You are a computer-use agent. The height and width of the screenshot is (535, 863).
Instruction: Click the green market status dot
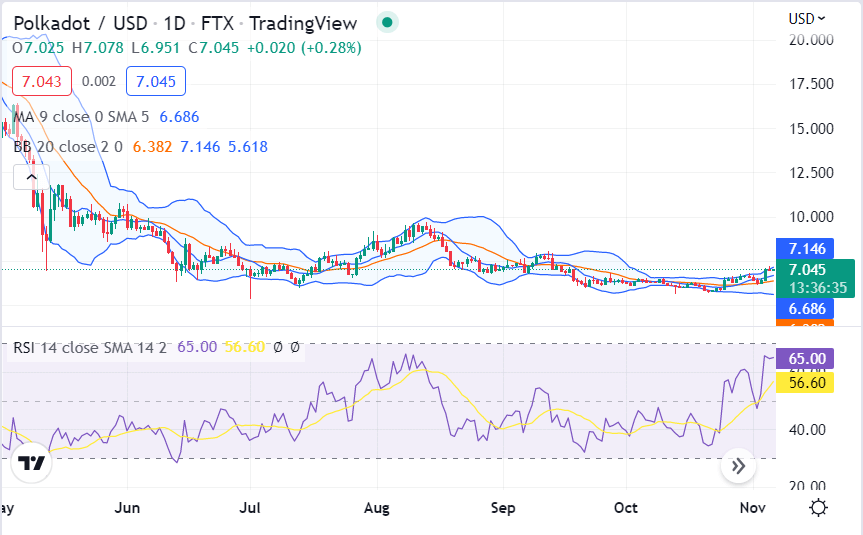pyautogui.click(x=387, y=23)
